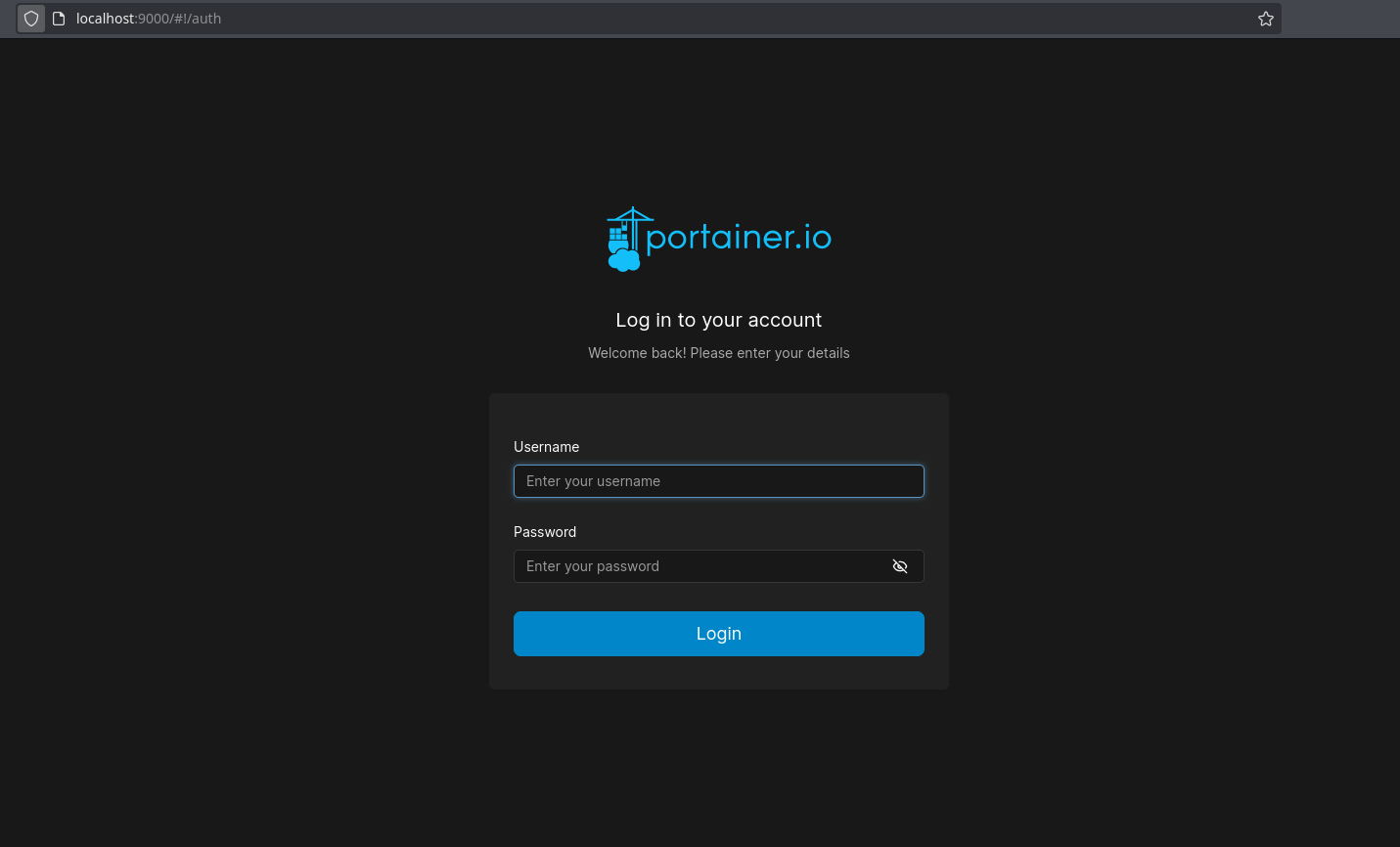Click the 'Username' field label

pyautogui.click(x=546, y=447)
